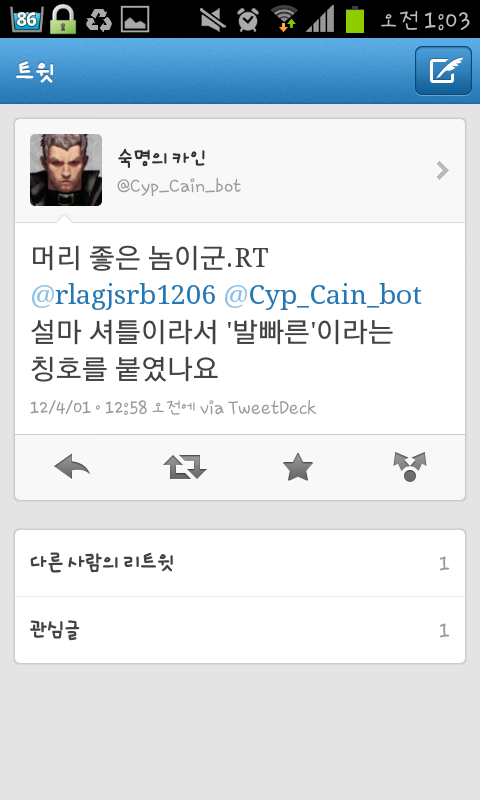Tap the 숙명의 카인 display name
This screenshot has width=480, height=800.
(161, 158)
